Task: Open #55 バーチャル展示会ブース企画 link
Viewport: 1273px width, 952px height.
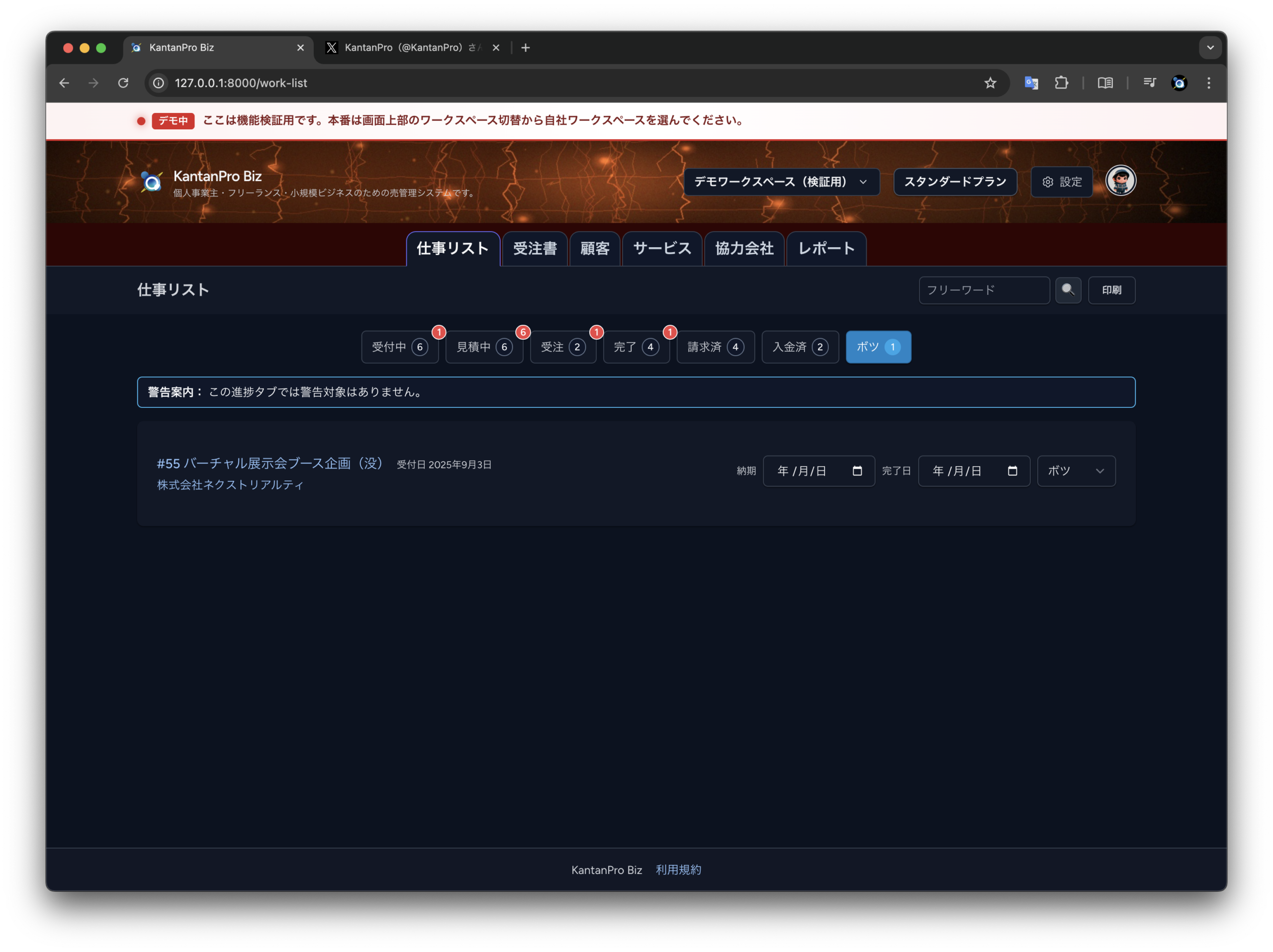Action: click(x=270, y=464)
